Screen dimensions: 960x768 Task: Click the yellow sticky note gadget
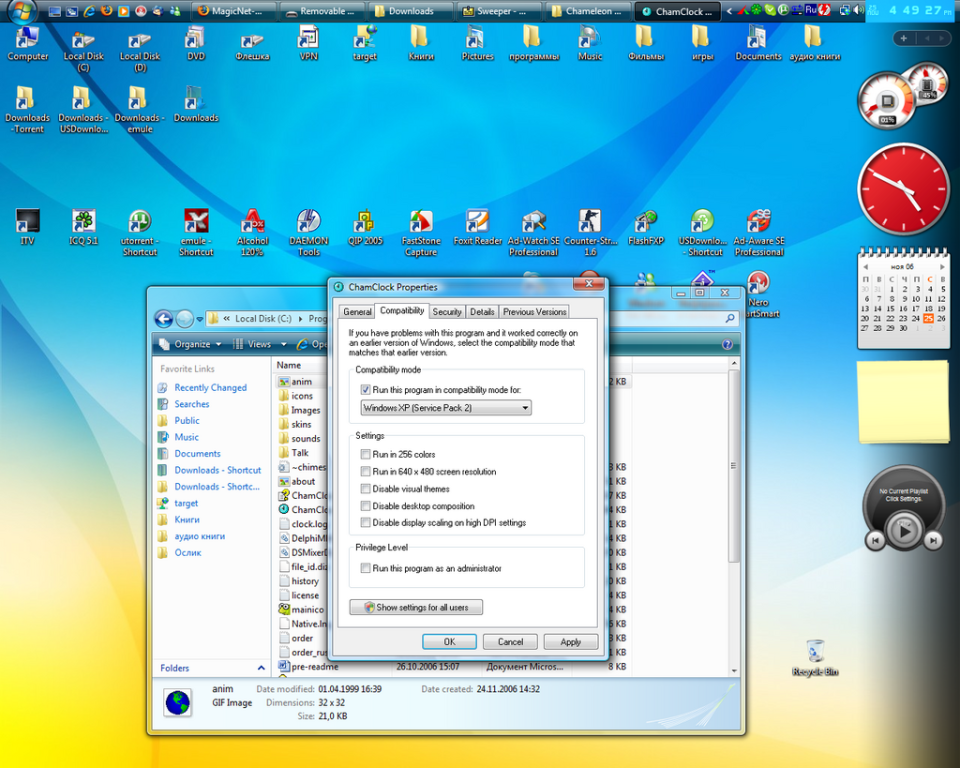(x=904, y=401)
